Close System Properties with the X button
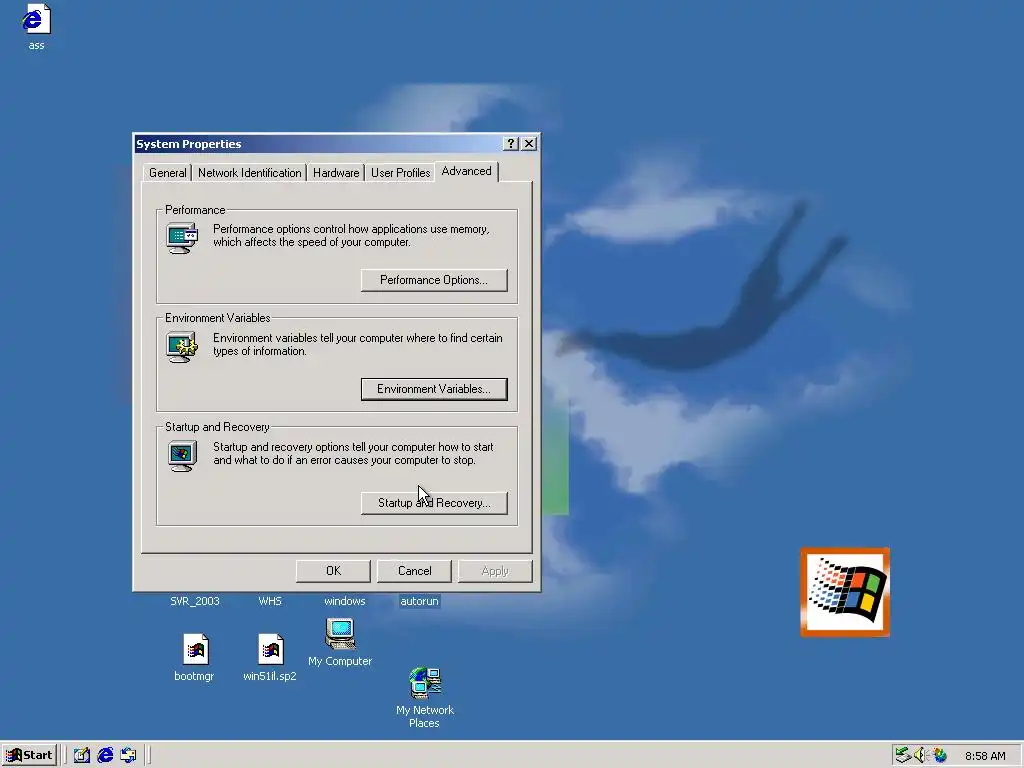The height and width of the screenshot is (768, 1024). pyautogui.click(x=529, y=144)
